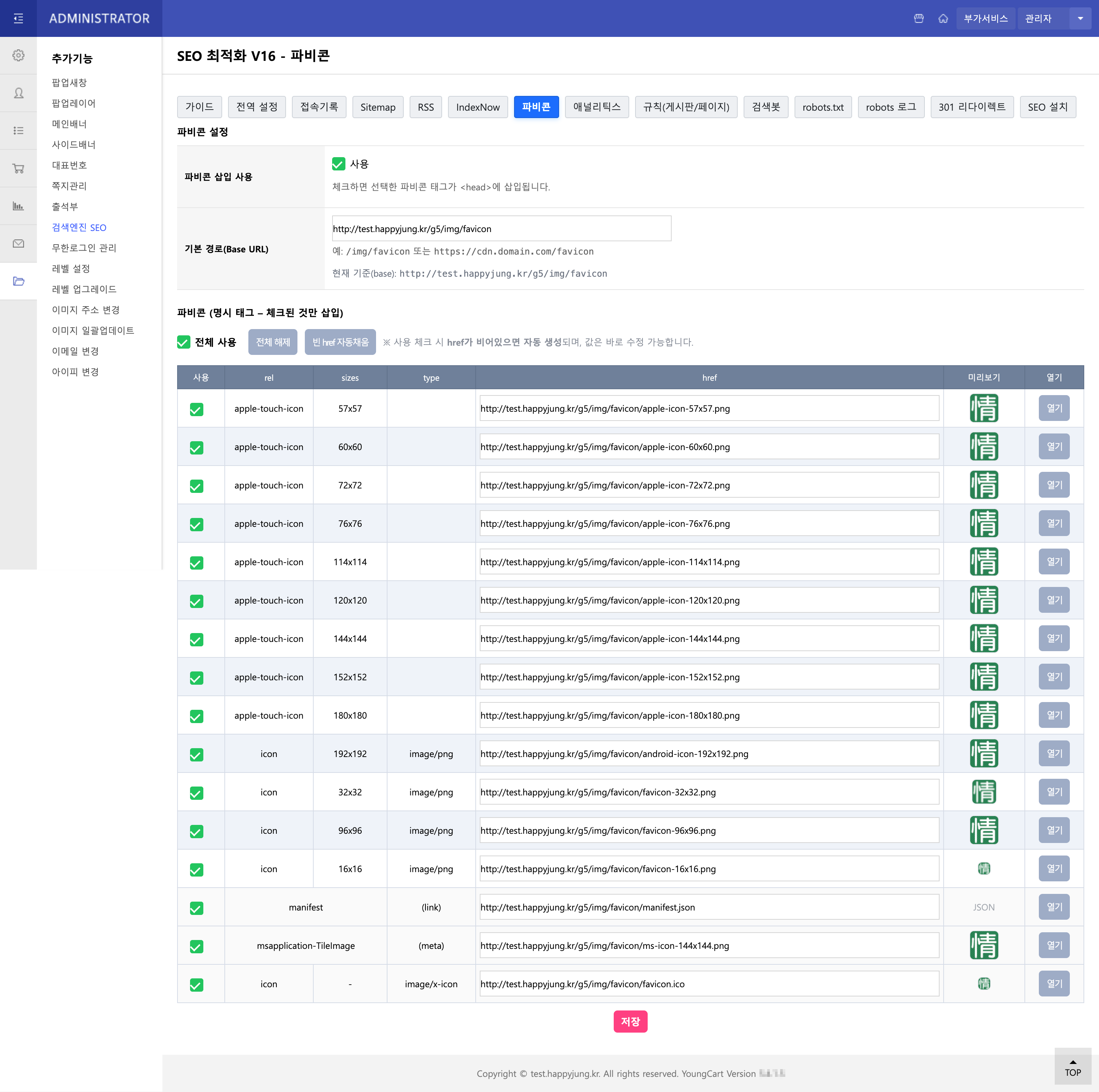Click the home icon in header

(x=943, y=18)
